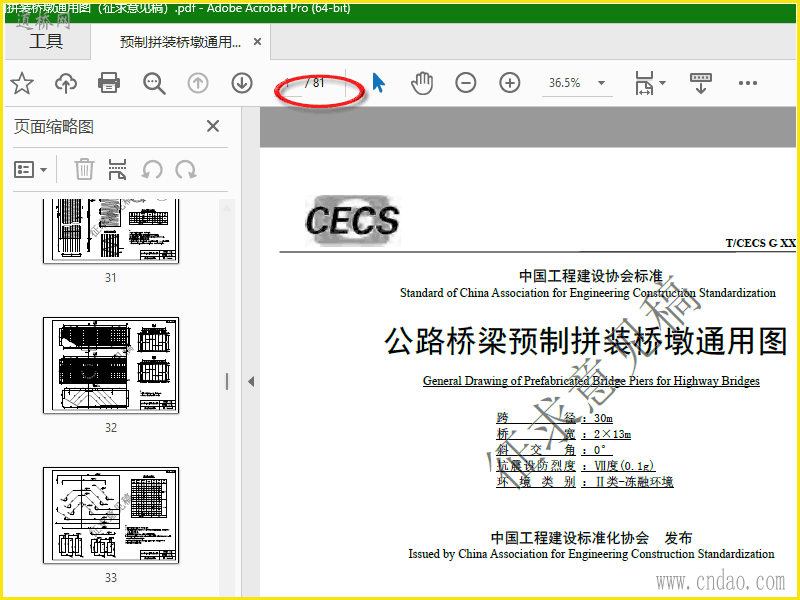Print the document with printer icon
Image resolution: width=800 pixels, height=600 pixels.
coord(109,83)
